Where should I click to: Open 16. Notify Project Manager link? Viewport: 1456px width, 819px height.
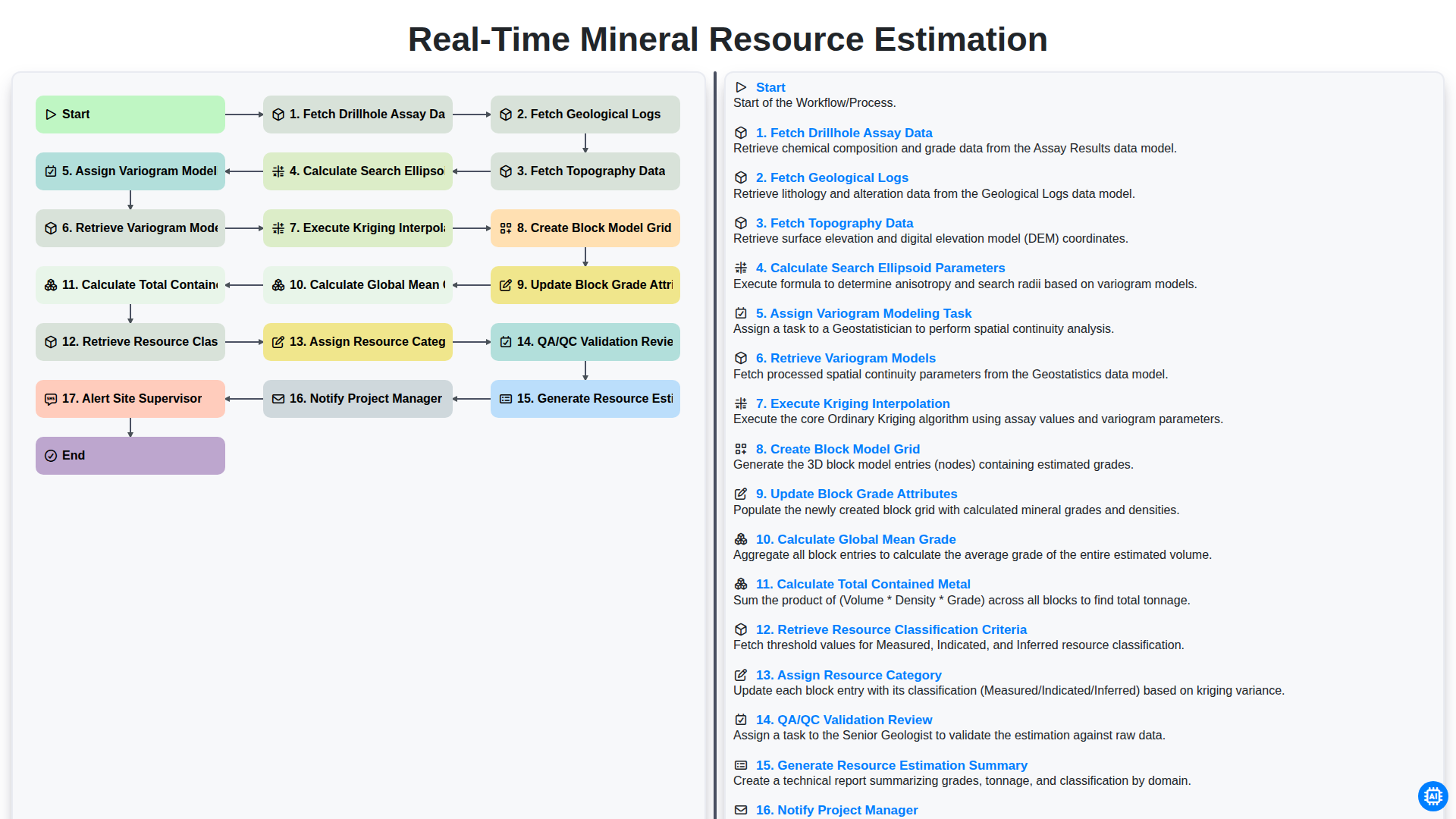click(836, 810)
